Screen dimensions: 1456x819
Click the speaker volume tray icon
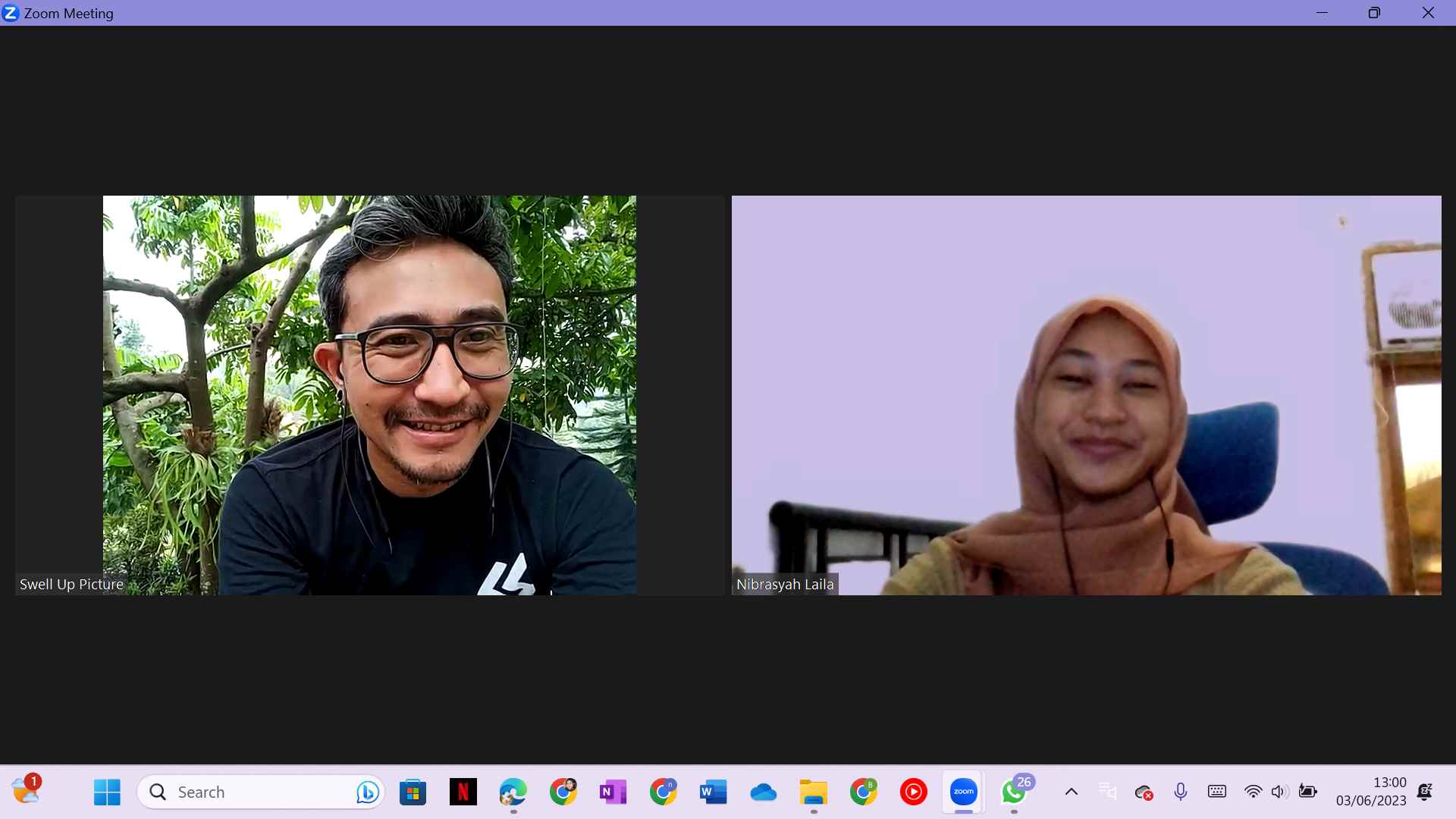tap(1279, 792)
